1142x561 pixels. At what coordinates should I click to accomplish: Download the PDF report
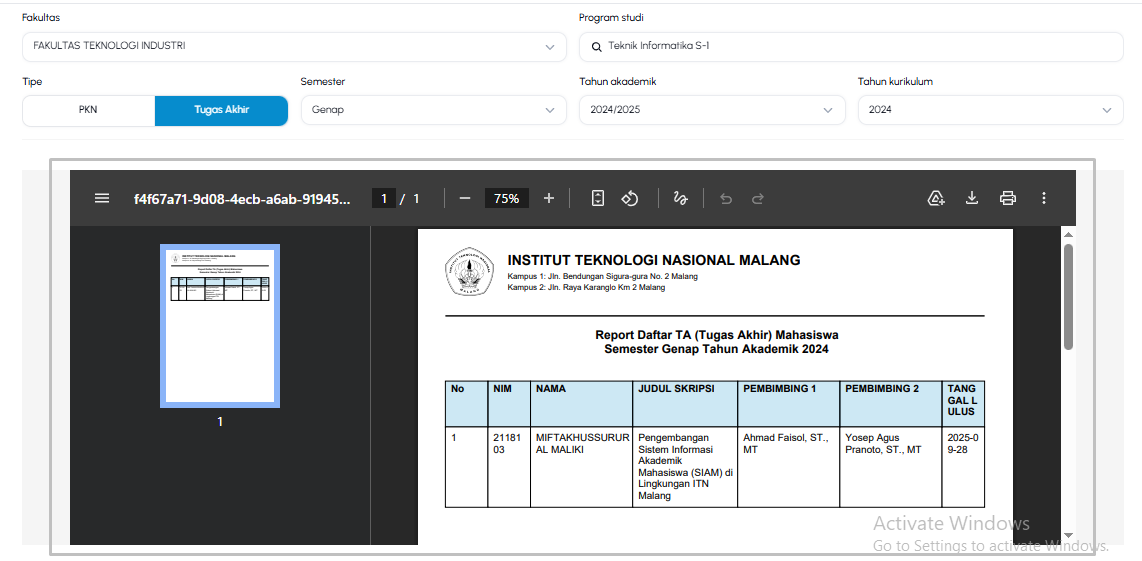[972, 198]
